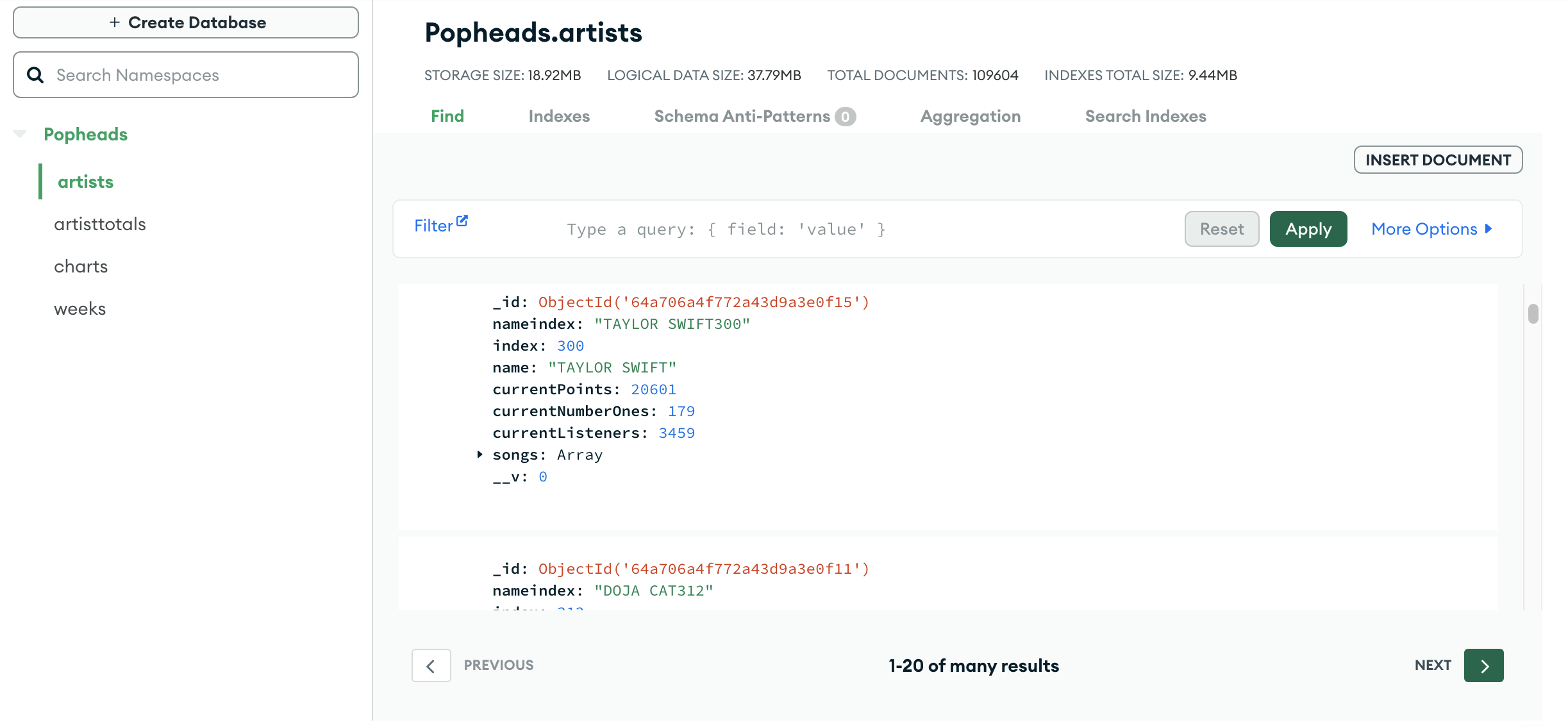Click the document list scrollbar

click(1532, 314)
